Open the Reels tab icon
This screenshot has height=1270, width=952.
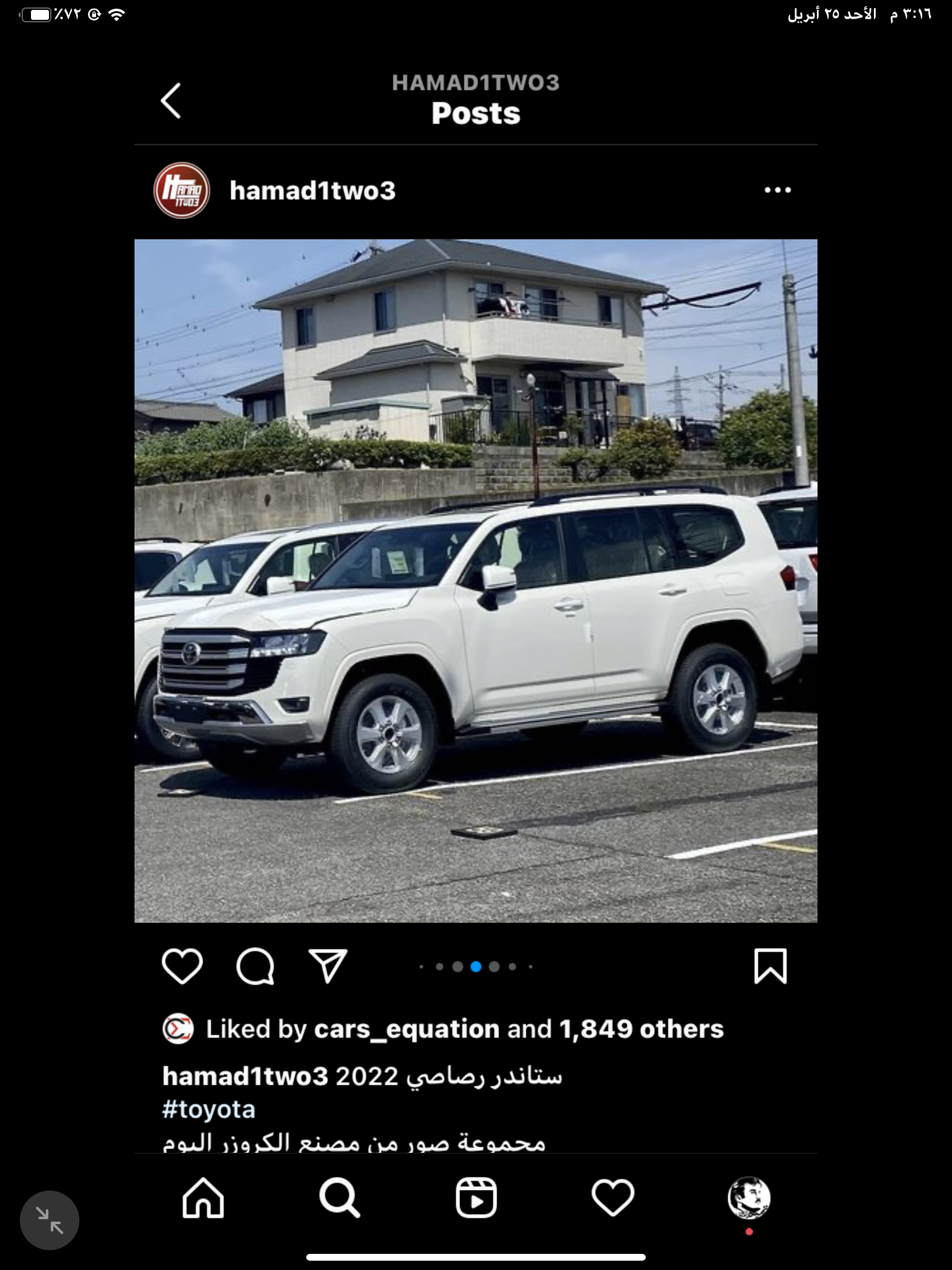[476, 1198]
